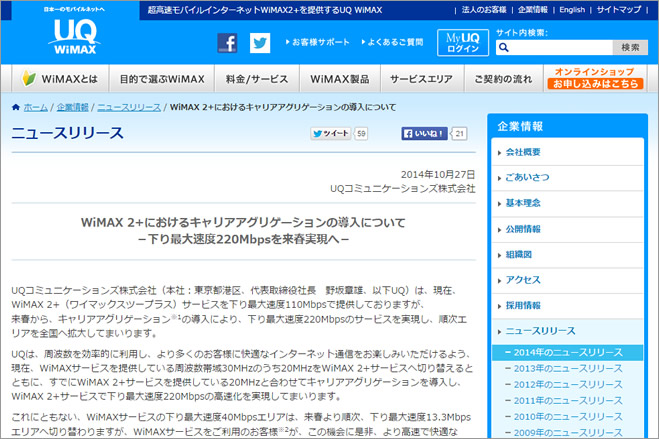
Task: Go to ホーム breadcrumb link
Action: (35, 107)
